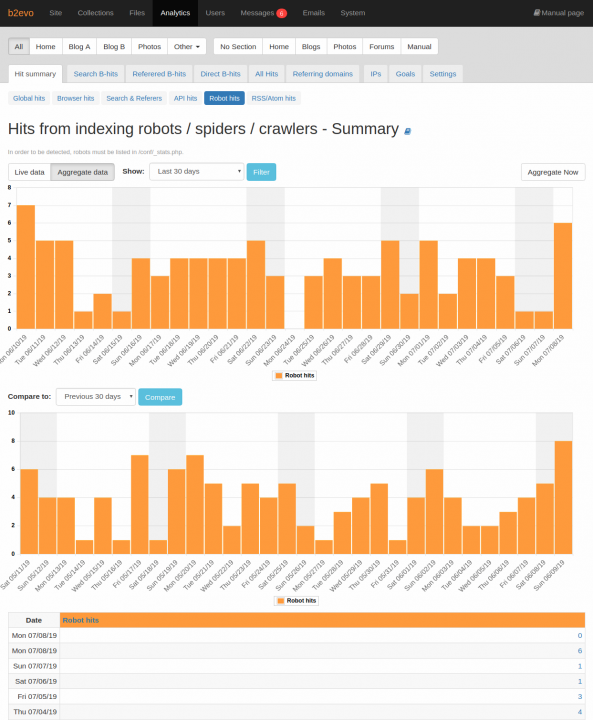593x720 pixels.
Task: Open the Compare to dropdown
Action: click(x=96, y=397)
